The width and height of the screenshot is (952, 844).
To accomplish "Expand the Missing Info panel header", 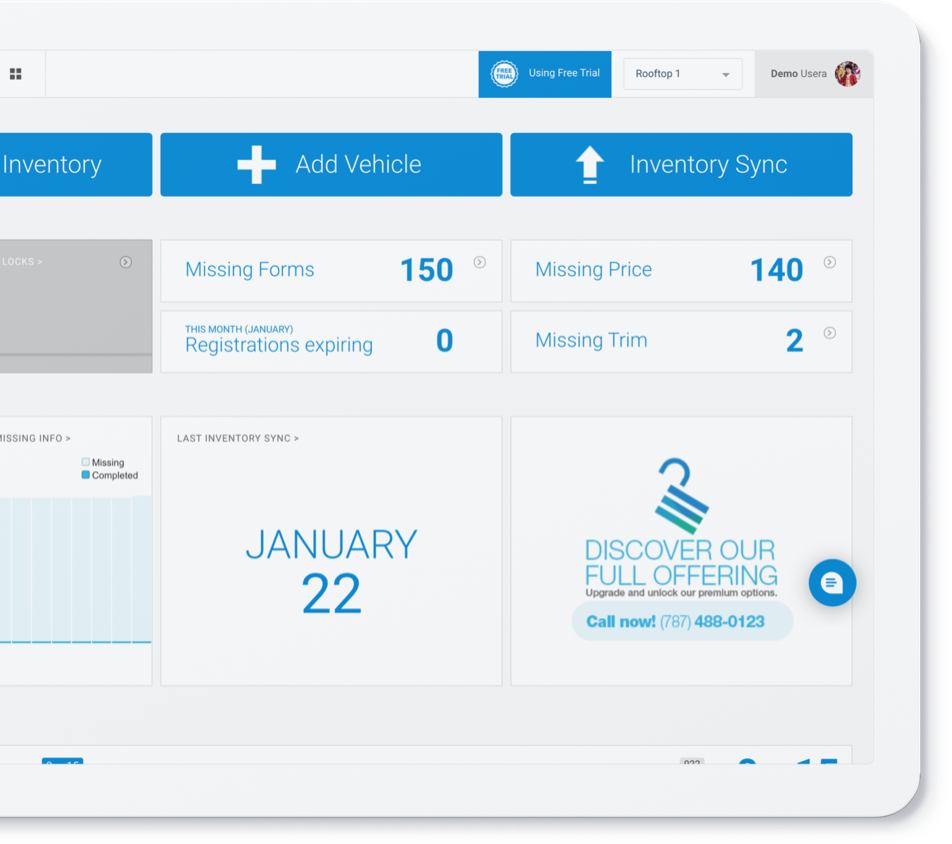I will point(35,438).
